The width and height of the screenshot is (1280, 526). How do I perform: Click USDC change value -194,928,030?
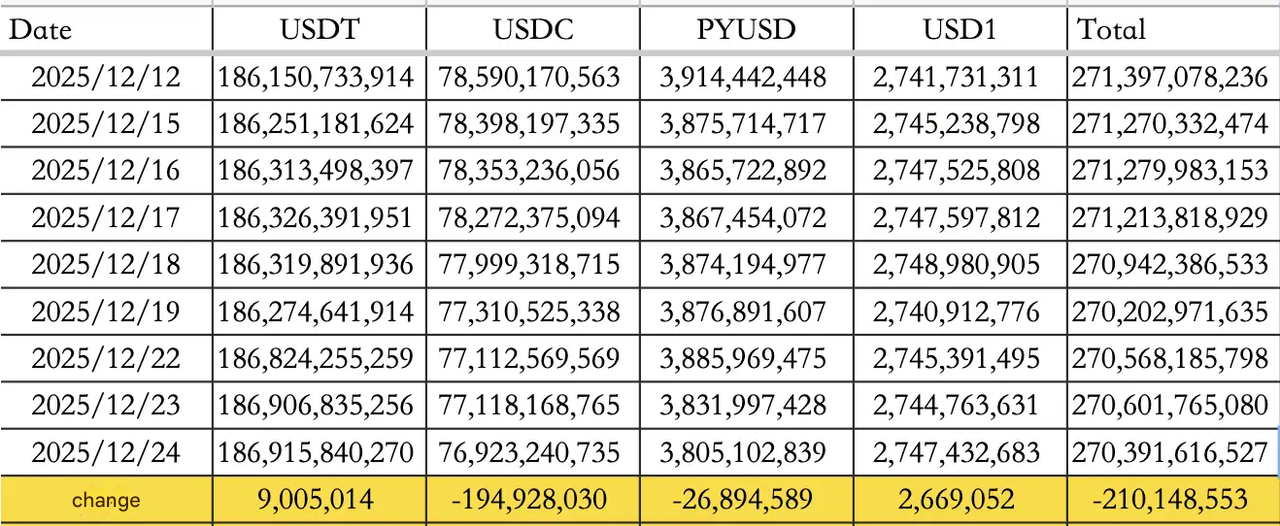[x=533, y=500]
